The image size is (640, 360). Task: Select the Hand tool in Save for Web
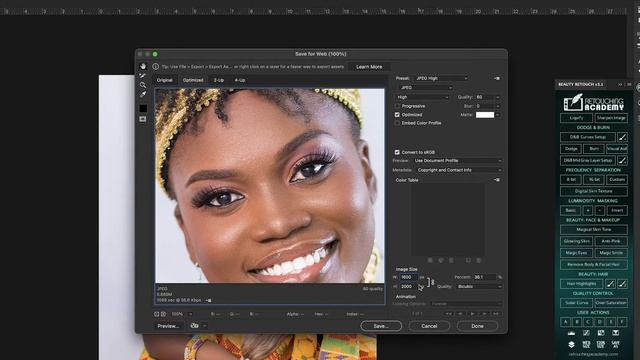pos(143,66)
